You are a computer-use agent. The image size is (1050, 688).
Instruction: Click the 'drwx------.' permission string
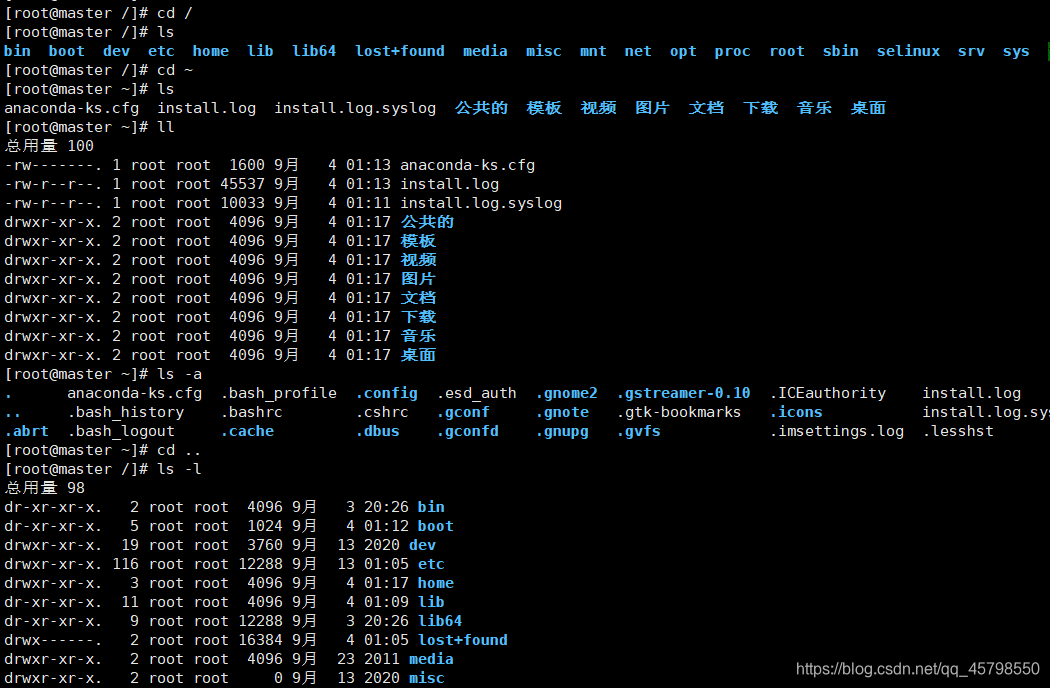53,640
